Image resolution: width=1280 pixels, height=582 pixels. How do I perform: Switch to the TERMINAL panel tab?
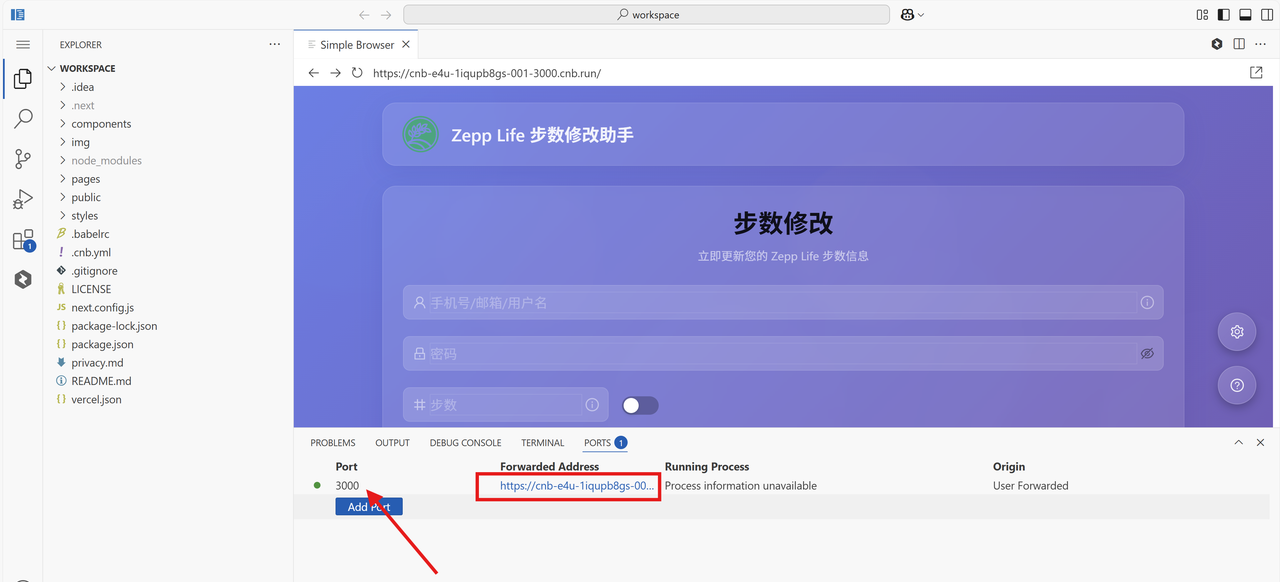[542, 443]
